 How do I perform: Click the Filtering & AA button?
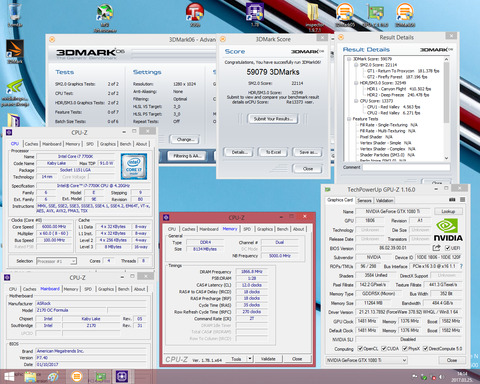pyautogui.click(x=187, y=156)
